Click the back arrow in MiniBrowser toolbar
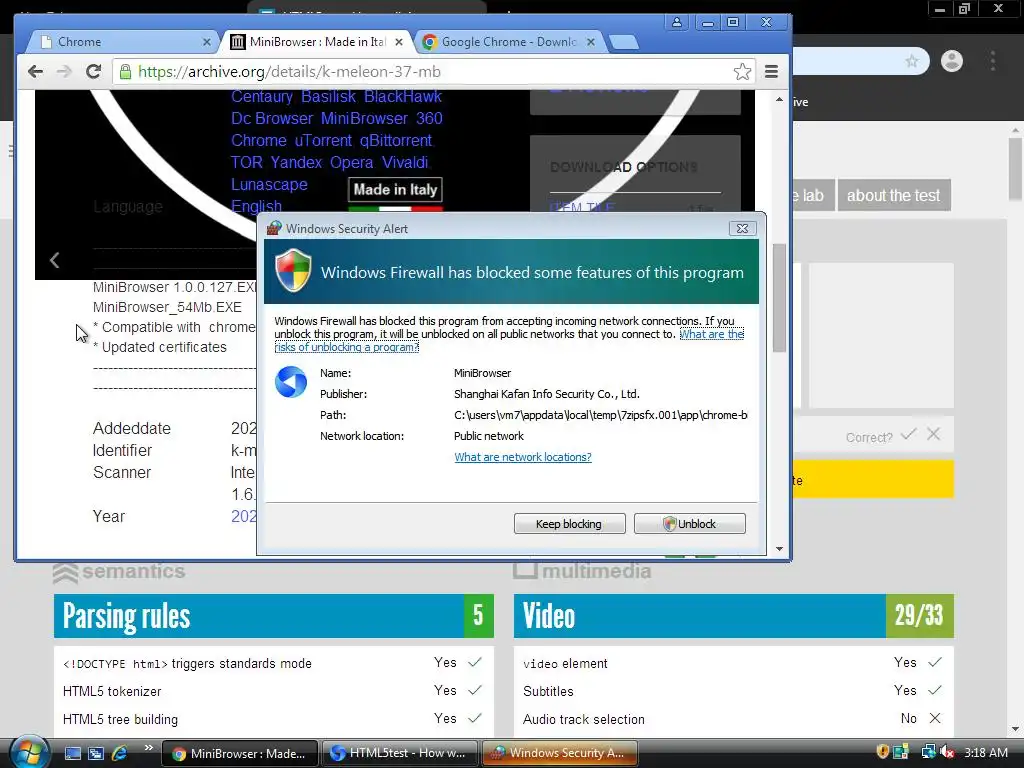Image resolution: width=1024 pixels, height=768 pixels. [x=35, y=72]
